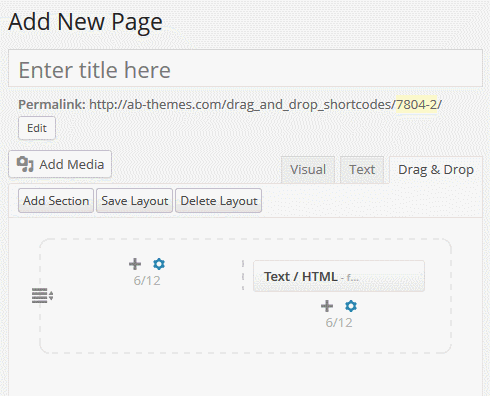Click Delete Layout button
The width and height of the screenshot is (490, 396).
[219, 201]
